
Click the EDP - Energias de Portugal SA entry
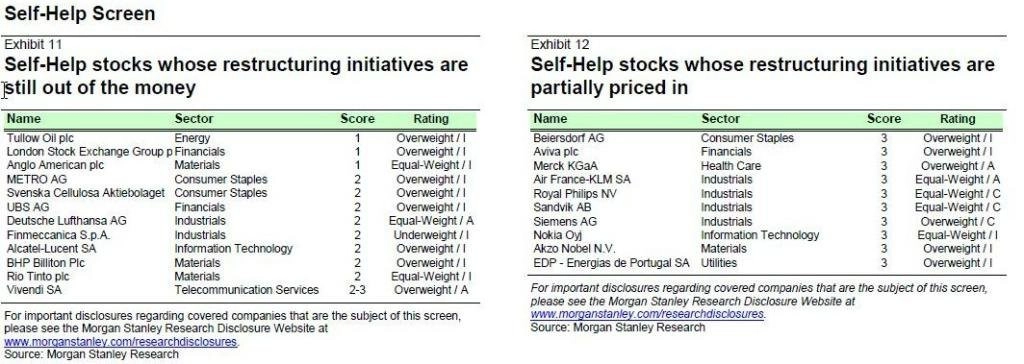611,263
